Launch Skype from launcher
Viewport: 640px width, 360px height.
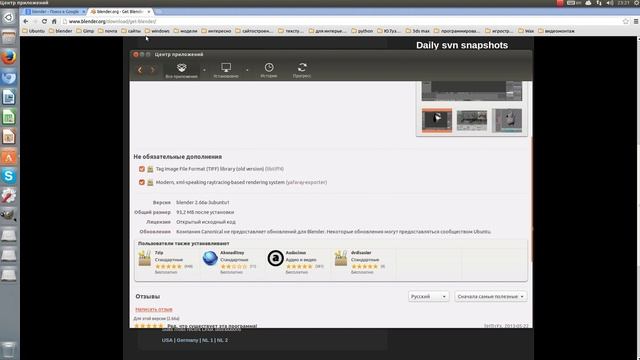point(9,176)
